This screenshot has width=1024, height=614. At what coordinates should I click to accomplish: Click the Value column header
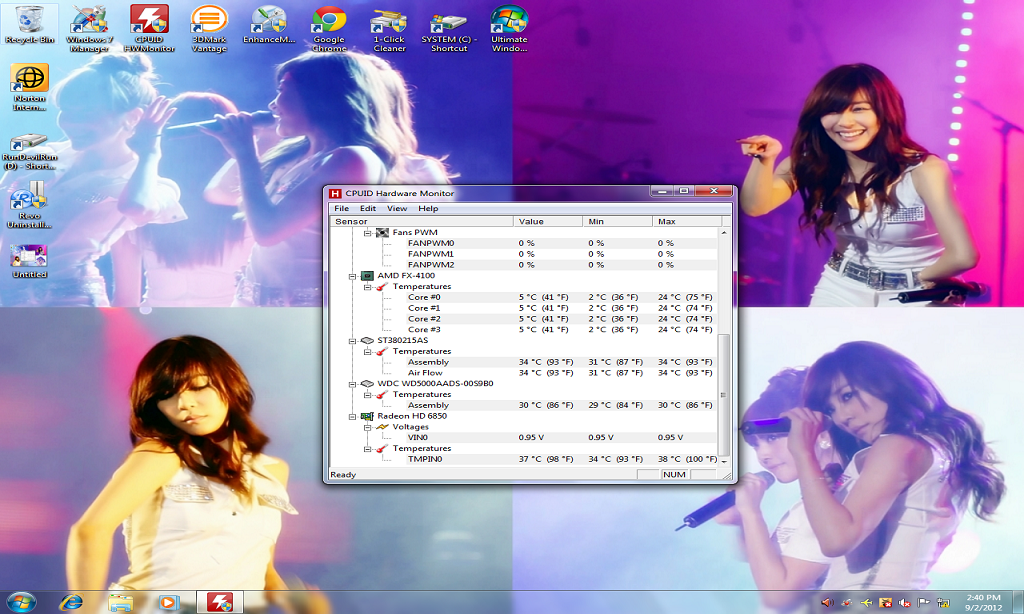point(548,221)
